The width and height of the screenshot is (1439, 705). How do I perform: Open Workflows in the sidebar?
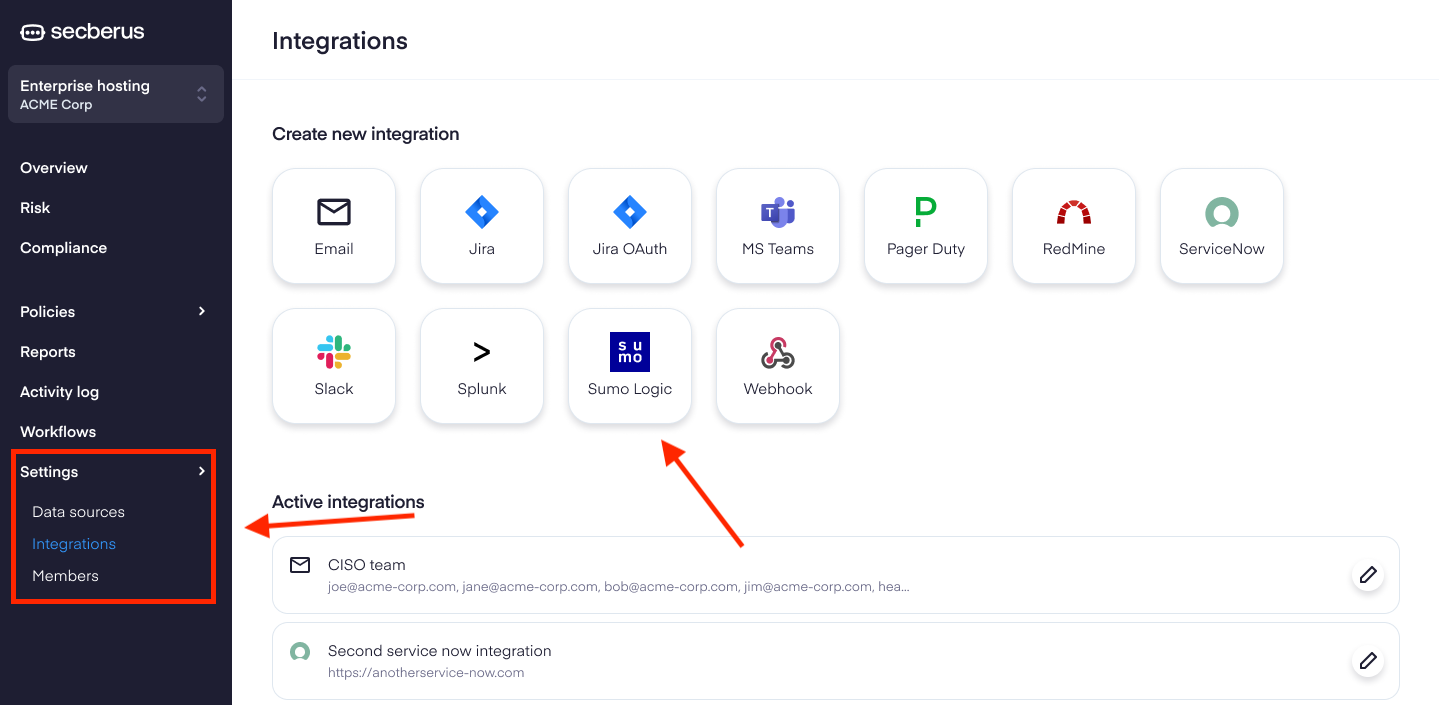click(x=58, y=432)
